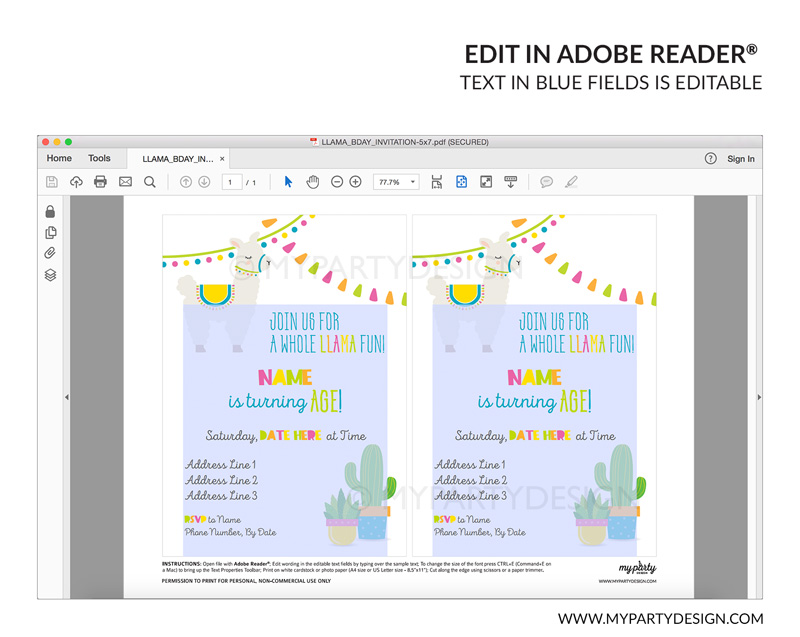This screenshot has width=800, height=637.
Task: Open the Page Thumbnails sidebar panel
Action: [x=50, y=233]
